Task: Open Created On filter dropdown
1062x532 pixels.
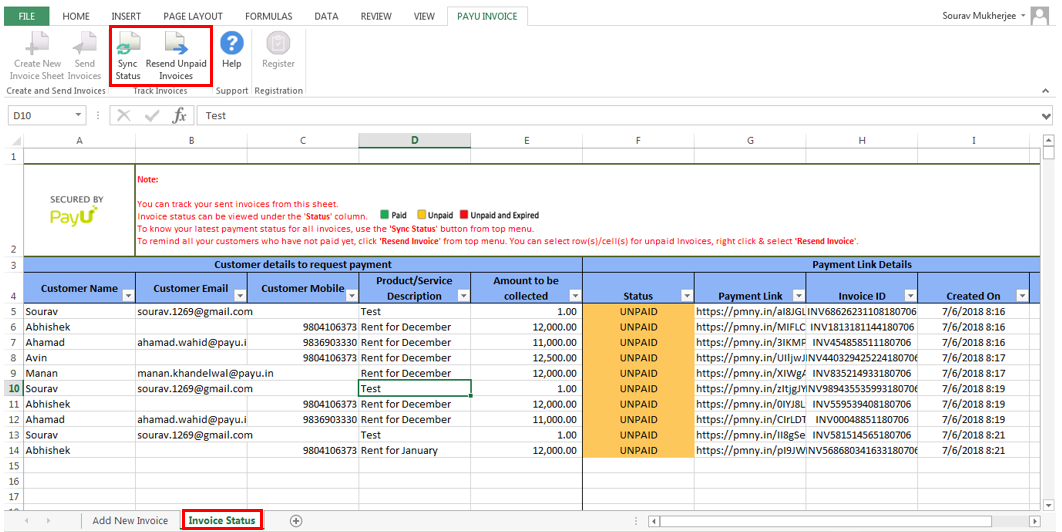Action: pyautogui.click(x=1022, y=295)
